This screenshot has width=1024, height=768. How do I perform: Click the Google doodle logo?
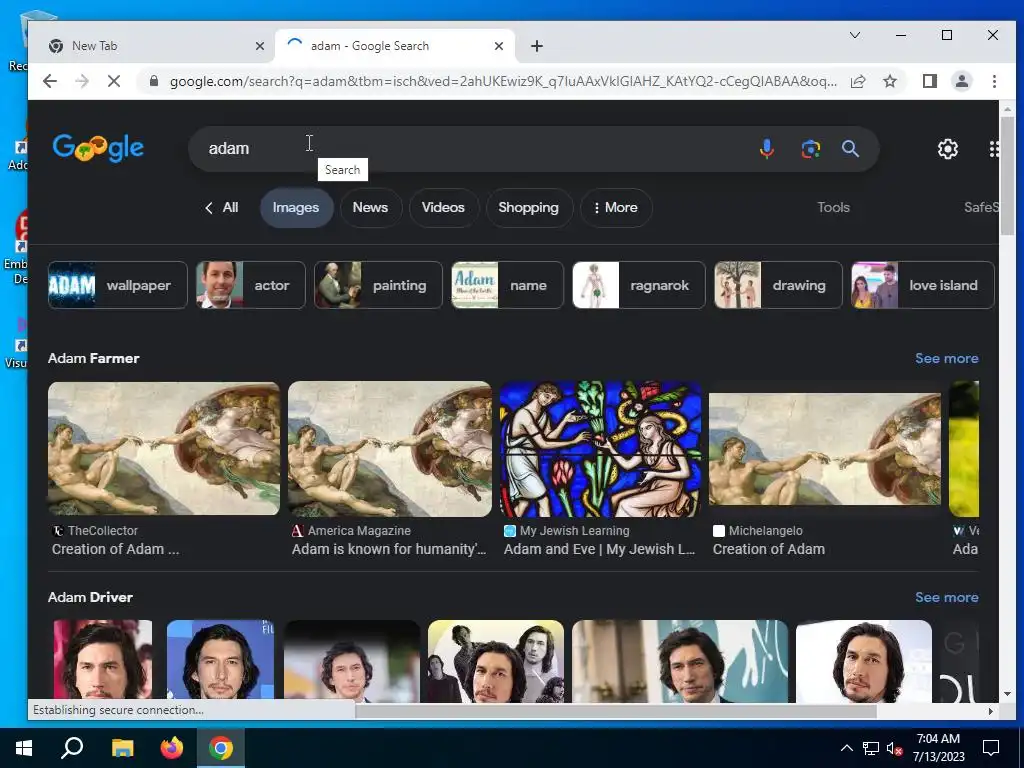(x=98, y=148)
